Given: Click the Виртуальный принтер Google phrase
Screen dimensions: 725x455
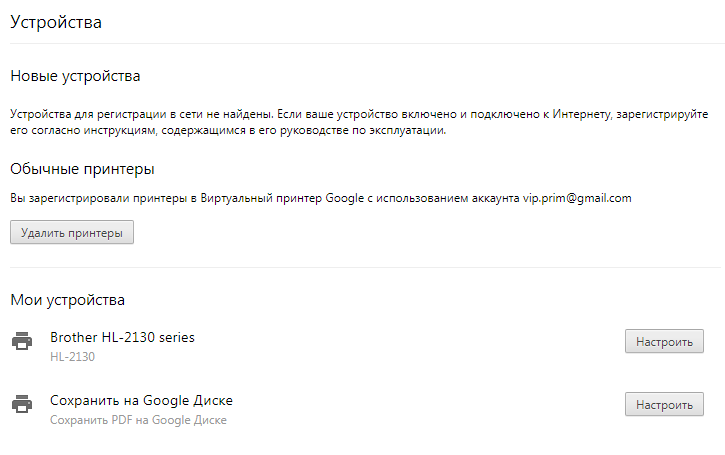Looking at the screenshot, I should point(282,198).
